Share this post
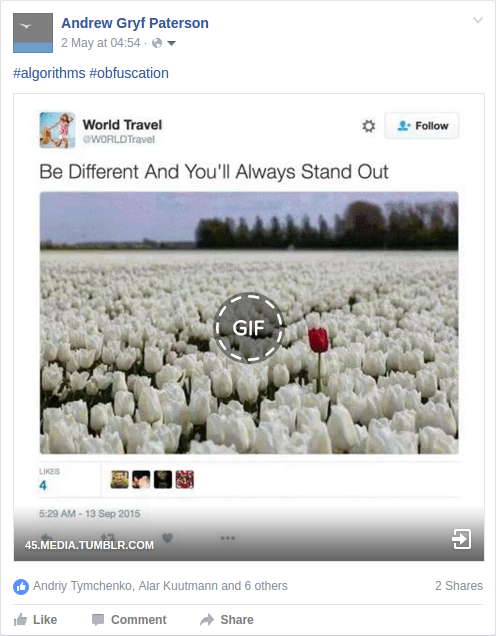 tap(227, 620)
